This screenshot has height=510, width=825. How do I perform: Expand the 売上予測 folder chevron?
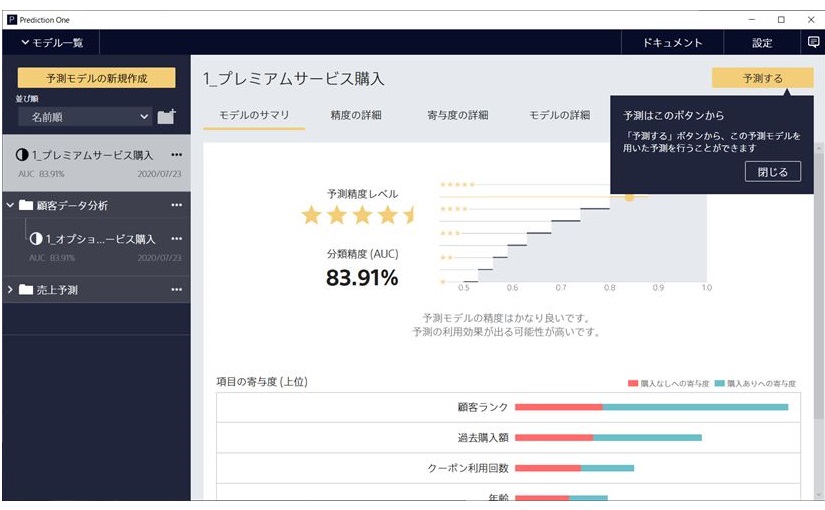point(10,290)
